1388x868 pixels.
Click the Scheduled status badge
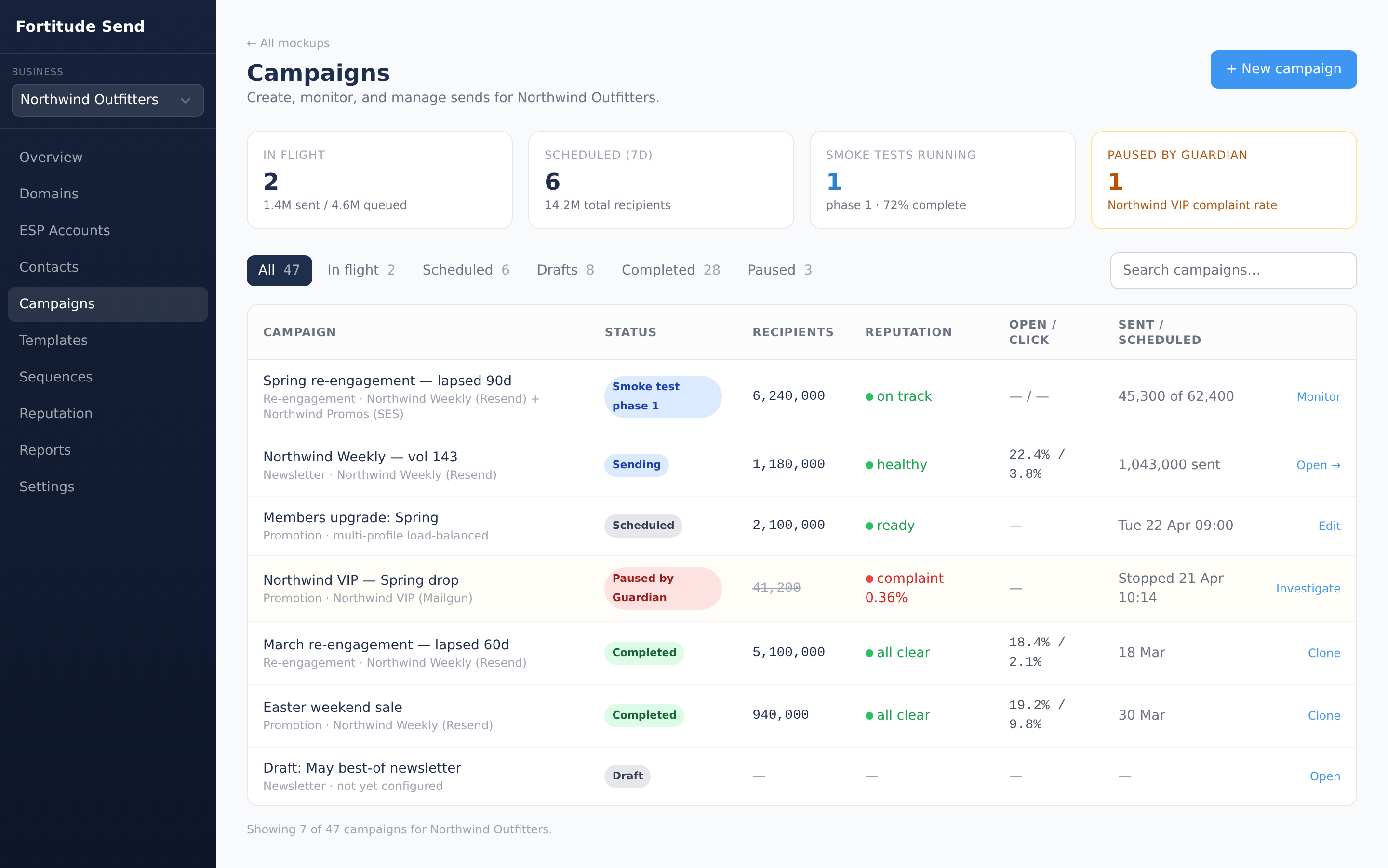(643, 526)
